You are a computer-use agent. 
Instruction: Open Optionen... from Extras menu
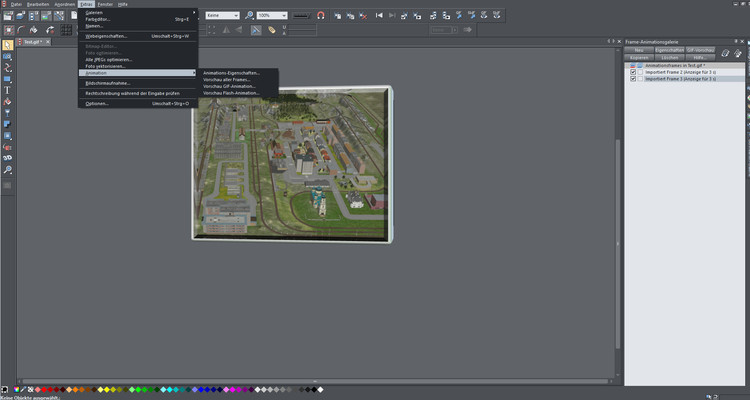[x=138, y=103]
